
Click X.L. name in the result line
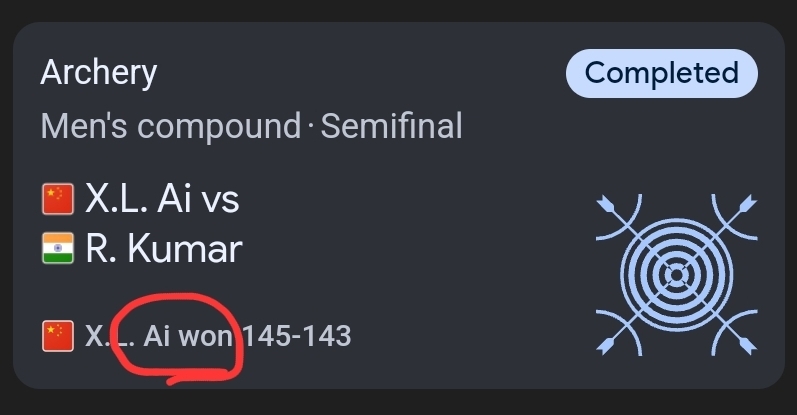click(109, 335)
